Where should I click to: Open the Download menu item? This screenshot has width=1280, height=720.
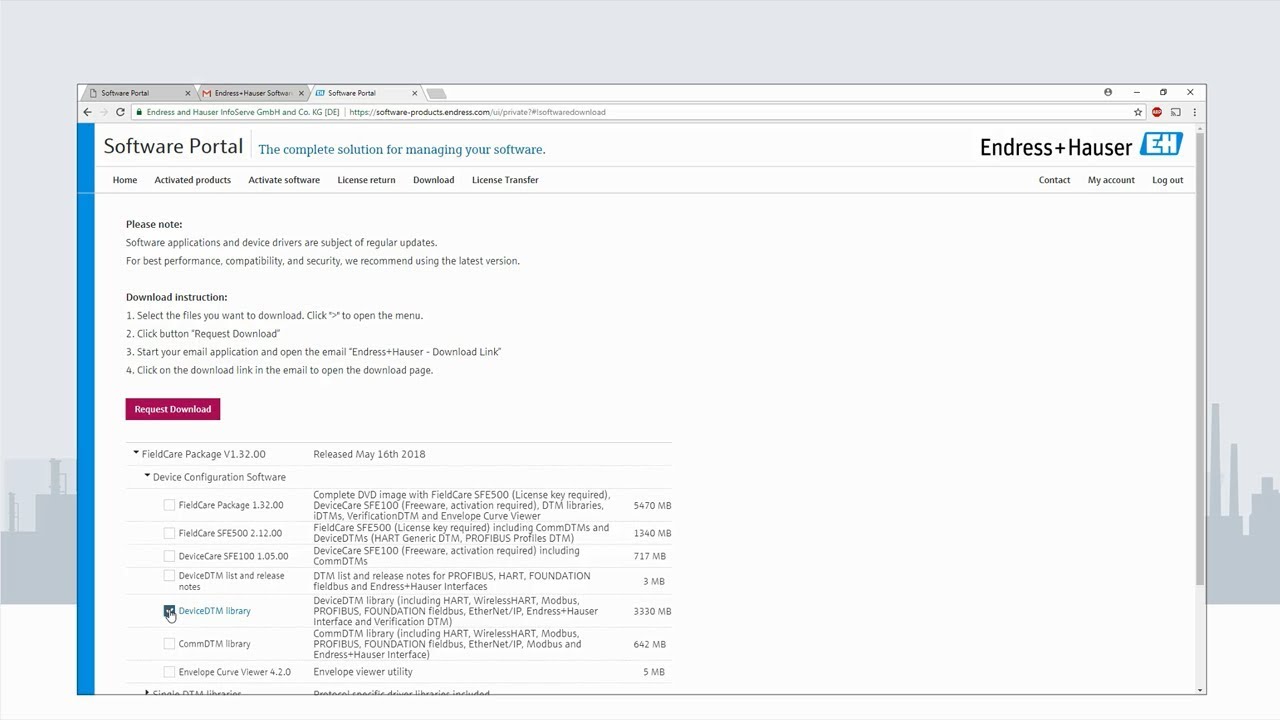433,180
